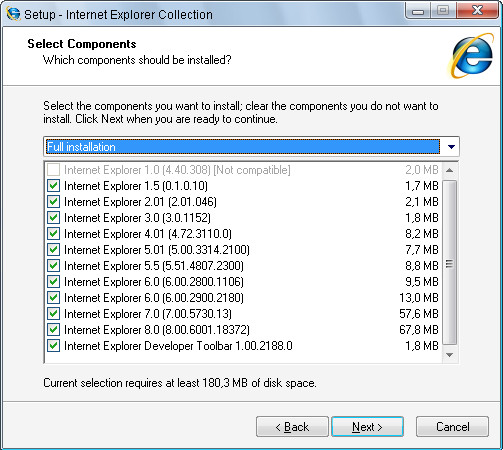Click the '67,8 MB' size value
503x450 pixels.
tap(419, 330)
